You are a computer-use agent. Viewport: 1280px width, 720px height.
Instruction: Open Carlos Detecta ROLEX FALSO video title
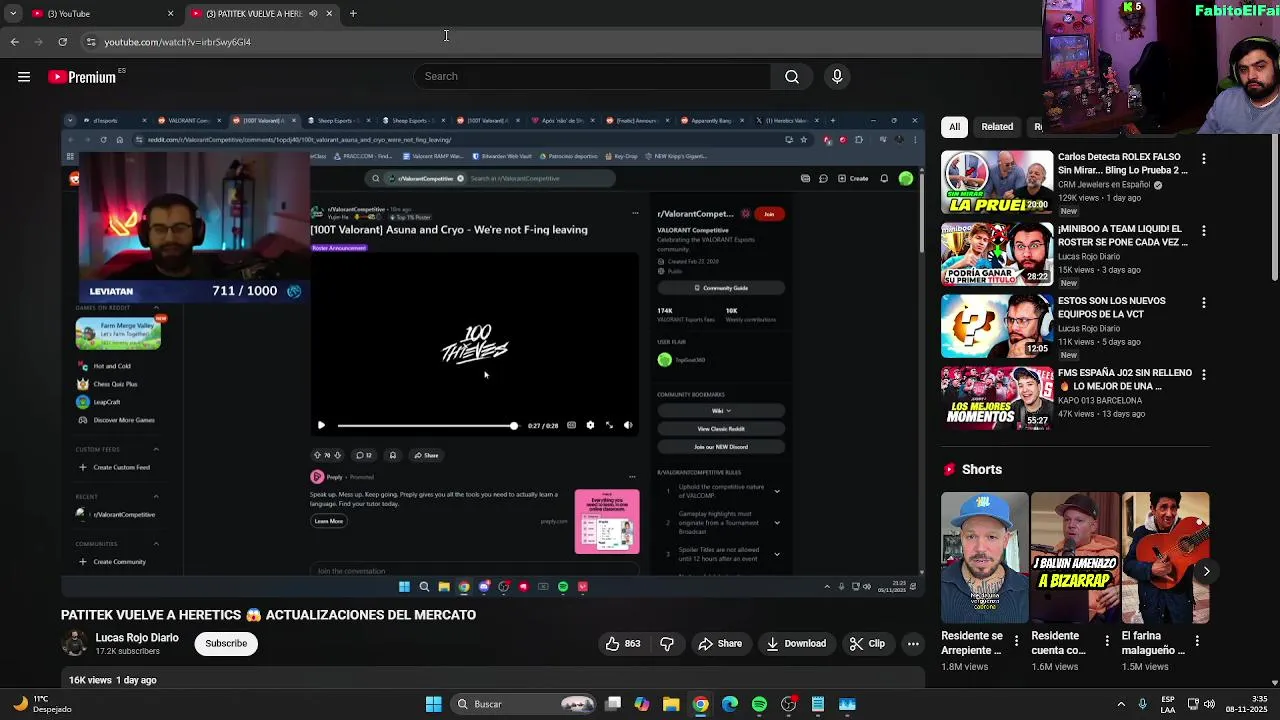tap(1123, 164)
